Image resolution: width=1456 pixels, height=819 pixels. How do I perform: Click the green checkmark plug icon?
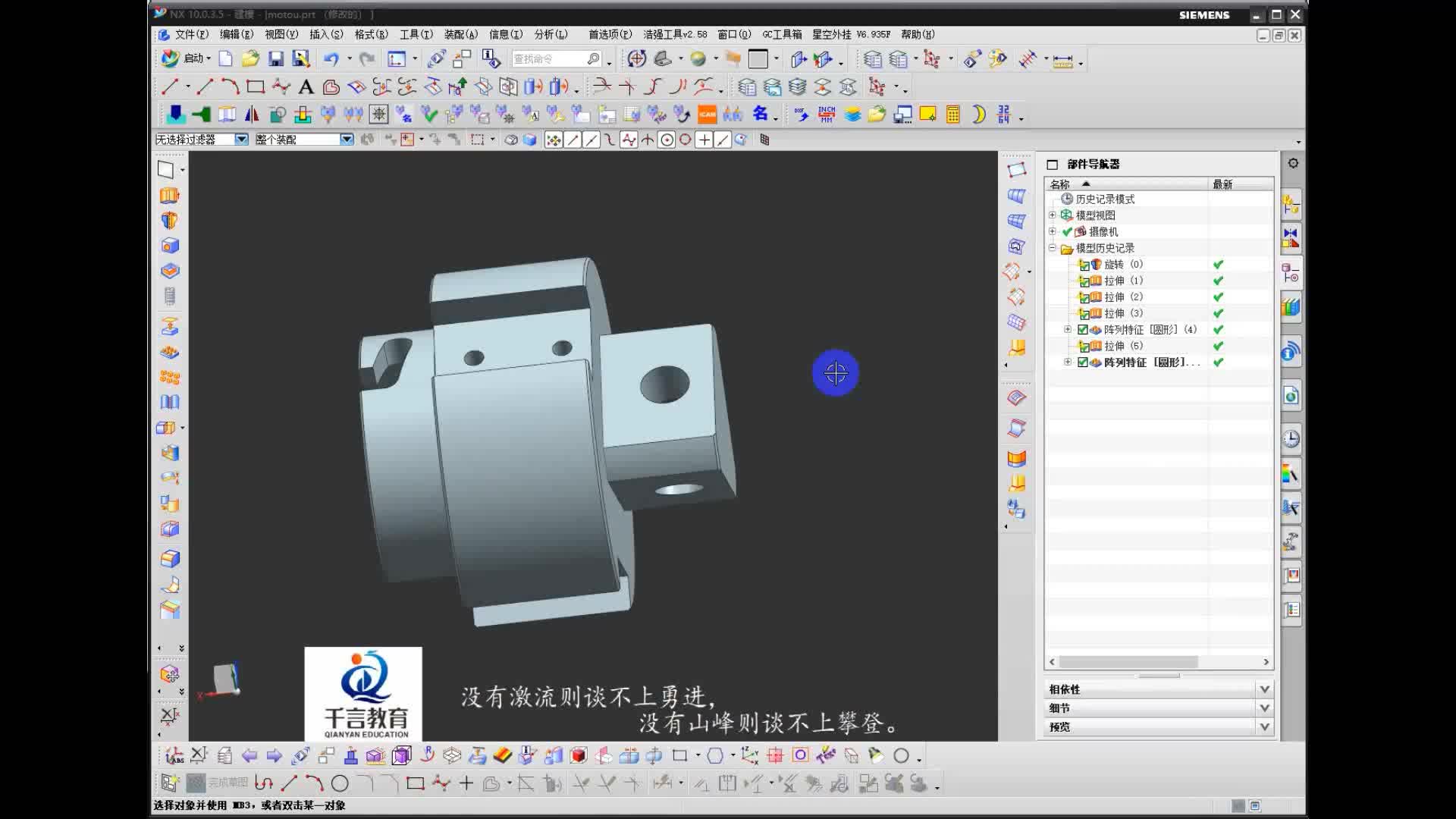429,115
